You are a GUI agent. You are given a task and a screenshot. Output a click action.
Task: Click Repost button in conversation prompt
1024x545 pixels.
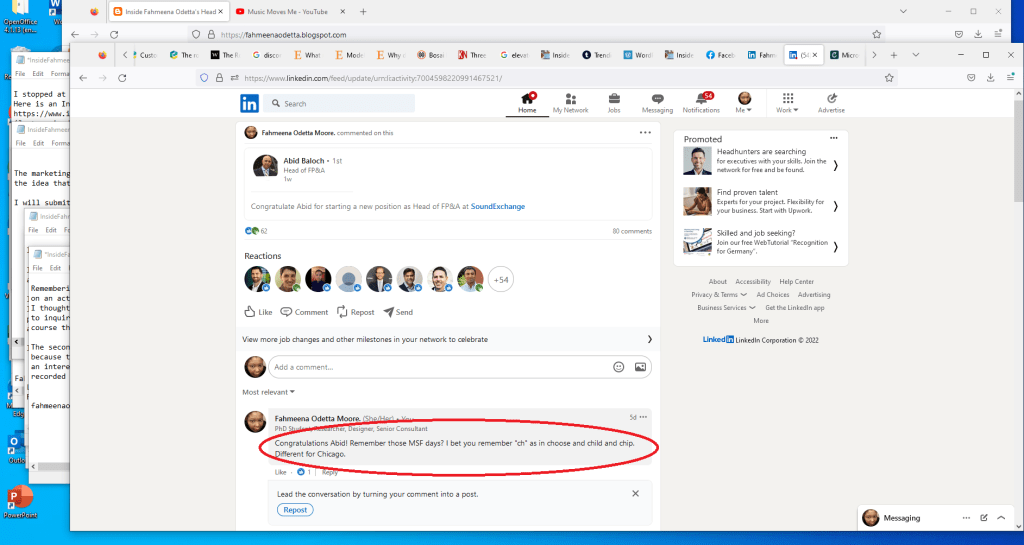click(x=295, y=510)
